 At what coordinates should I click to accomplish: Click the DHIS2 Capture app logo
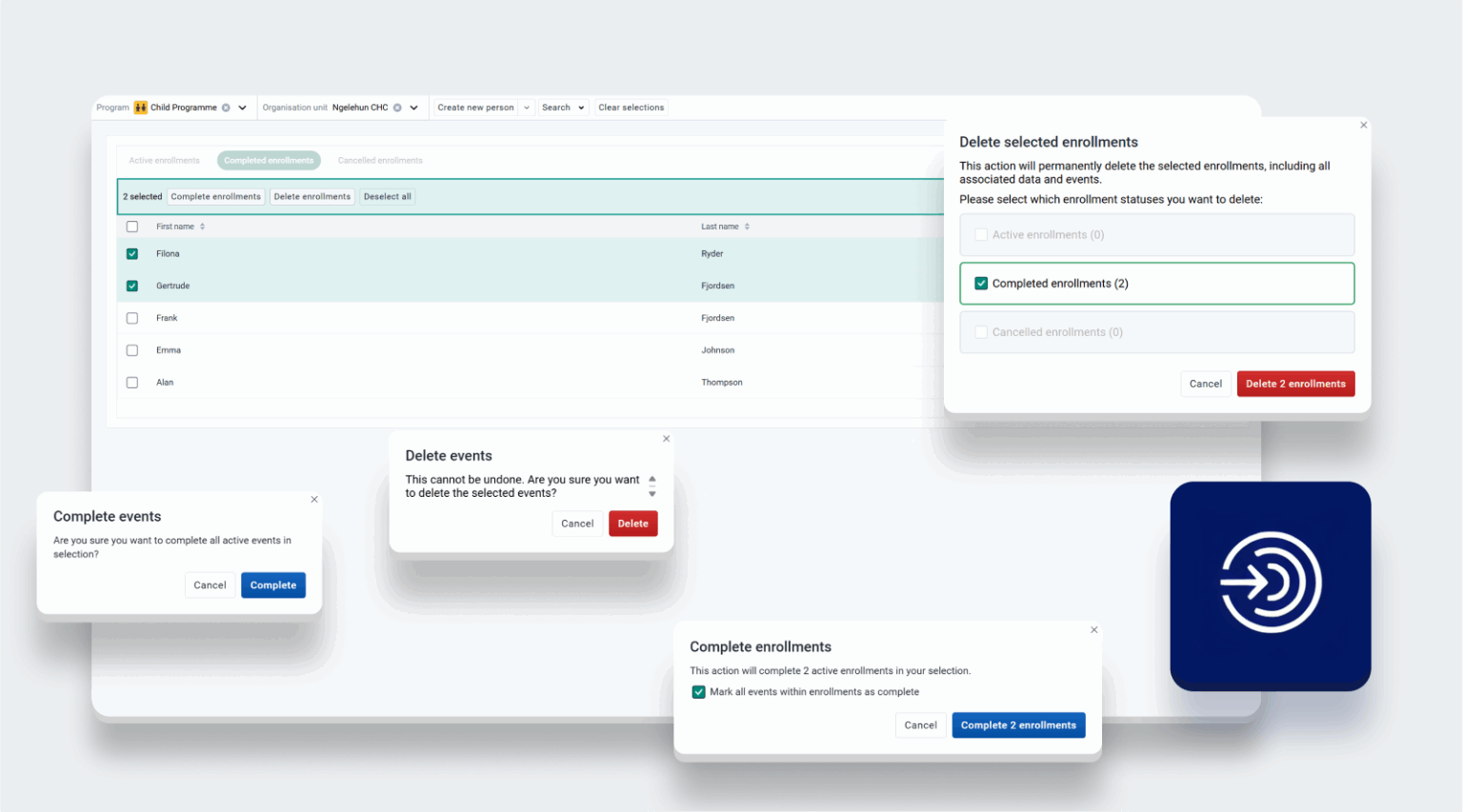click(x=1270, y=584)
